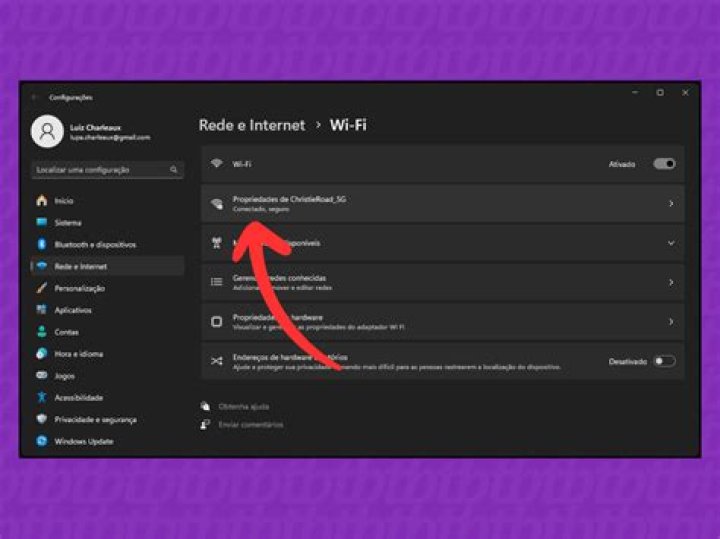Open Gerenciar redes conhecidas row

pos(440,282)
